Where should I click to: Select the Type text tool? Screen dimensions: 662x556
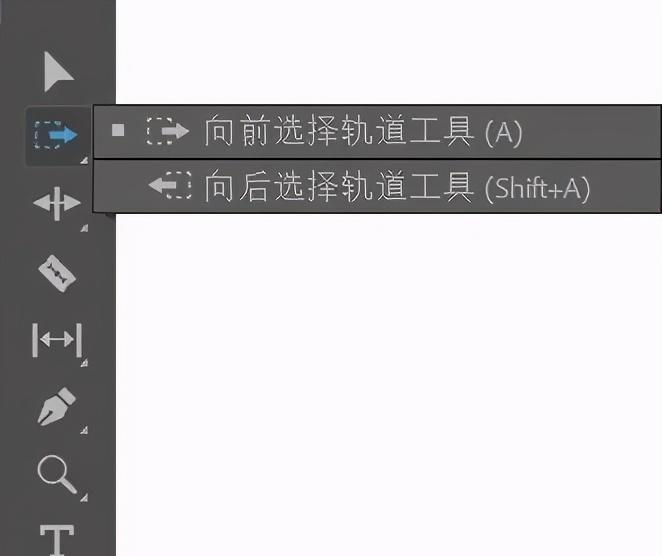point(57,540)
